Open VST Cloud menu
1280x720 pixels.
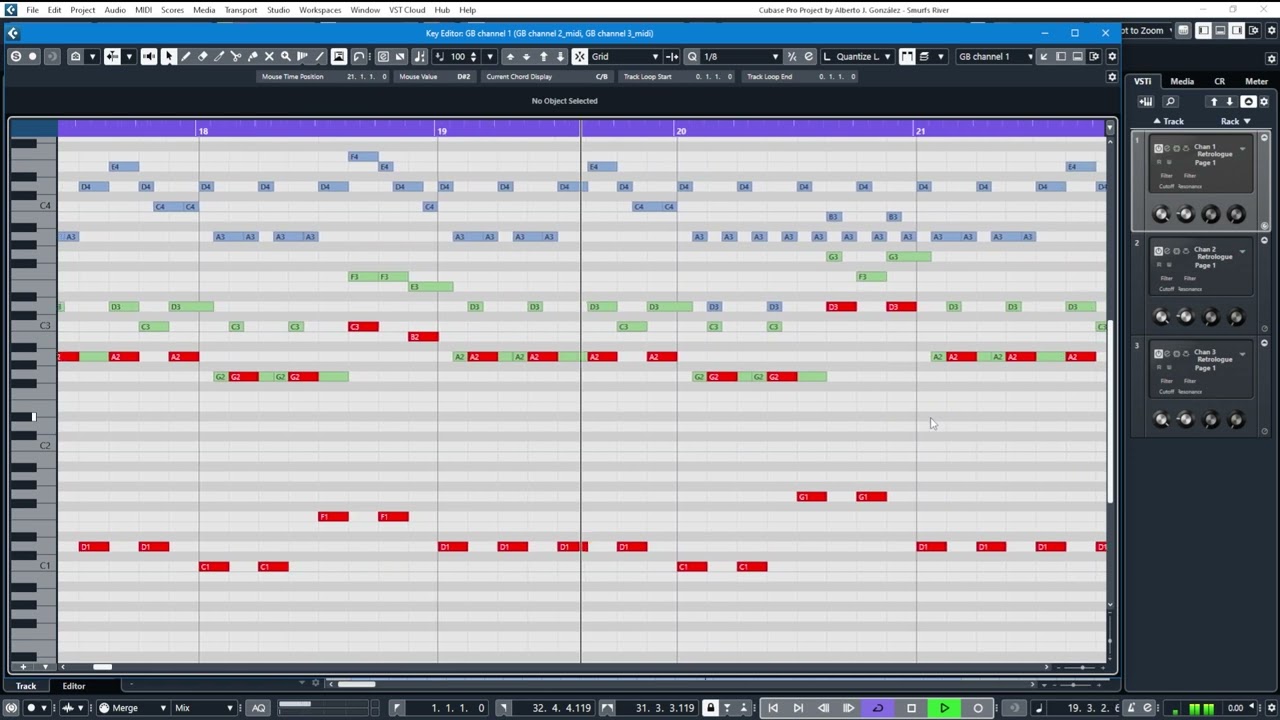(407, 10)
